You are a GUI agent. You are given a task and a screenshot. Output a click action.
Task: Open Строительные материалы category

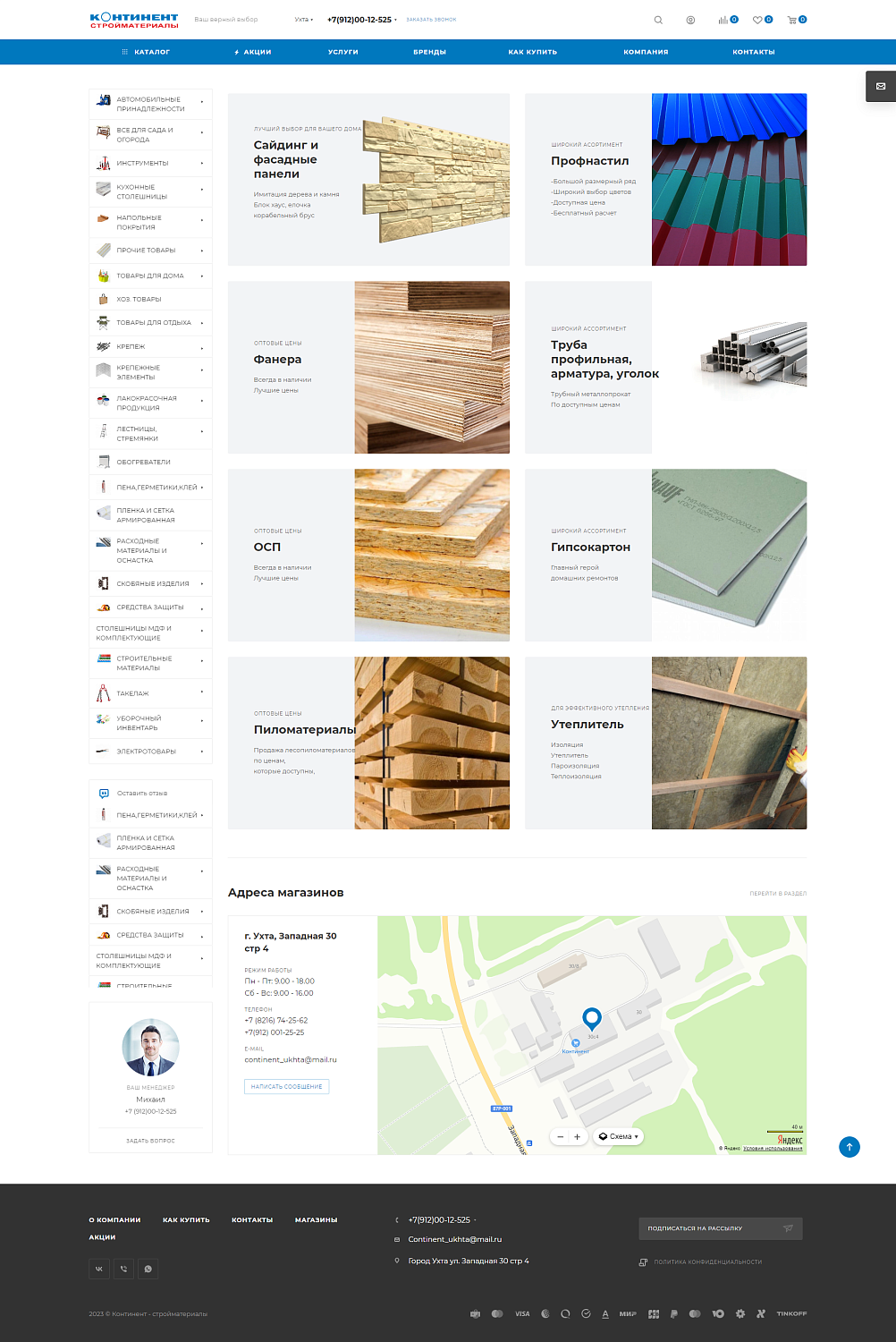point(150,663)
